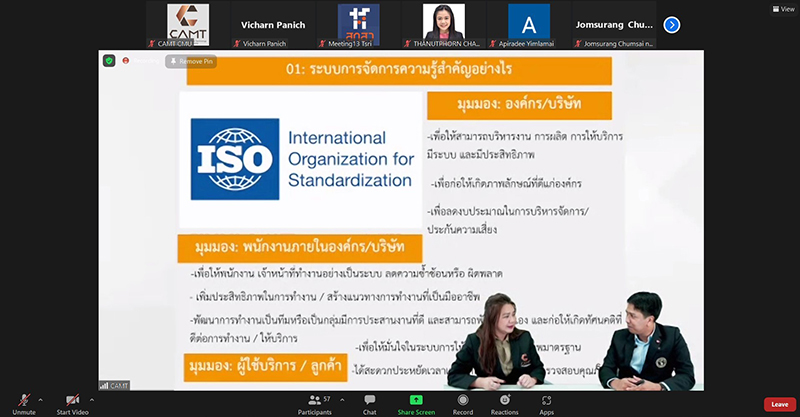Click the green encryption shield icon

[109, 61]
